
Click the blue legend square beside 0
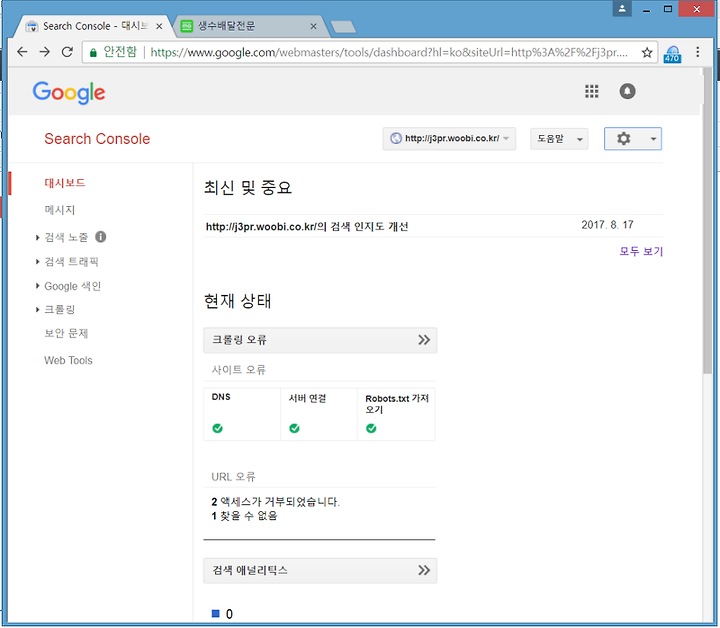pos(215,614)
